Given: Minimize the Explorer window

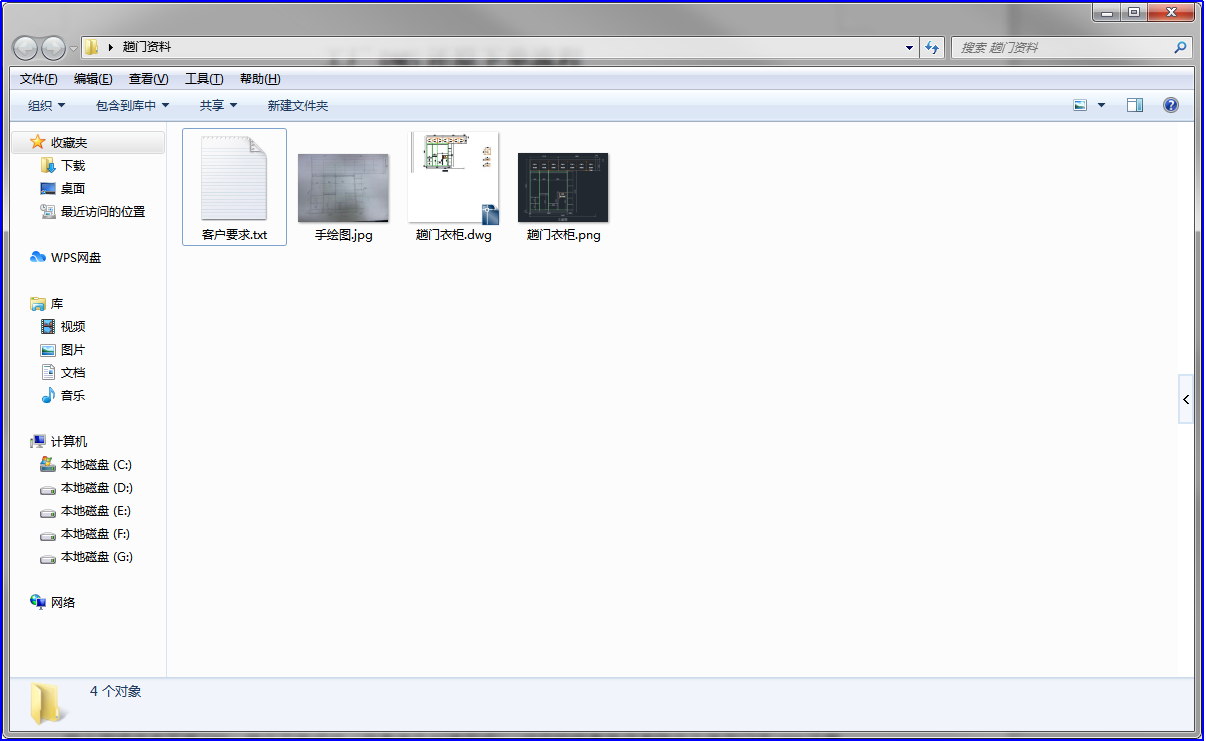Looking at the screenshot, I should [x=1107, y=13].
